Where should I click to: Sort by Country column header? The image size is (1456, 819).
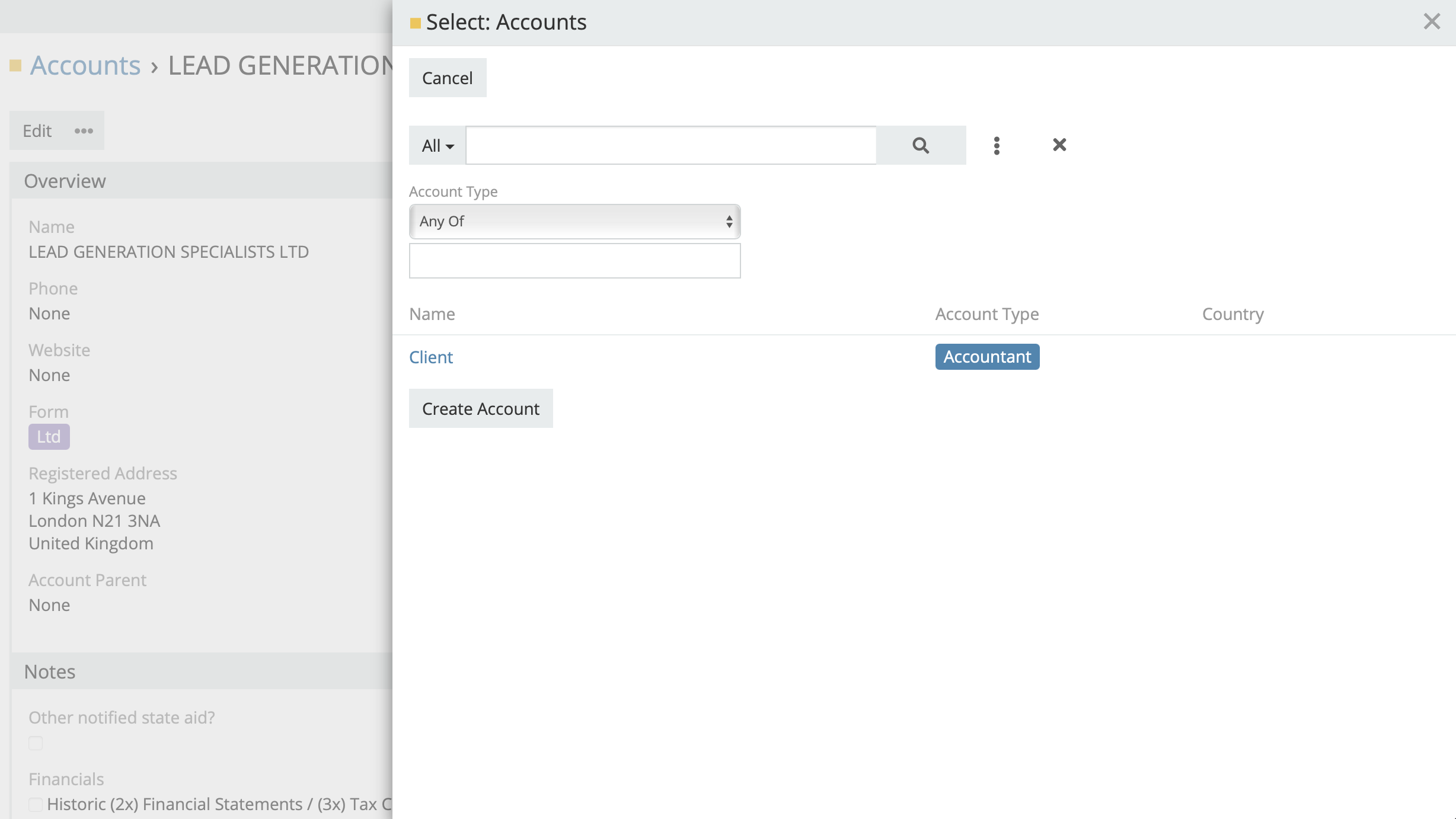[x=1233, y=314]
